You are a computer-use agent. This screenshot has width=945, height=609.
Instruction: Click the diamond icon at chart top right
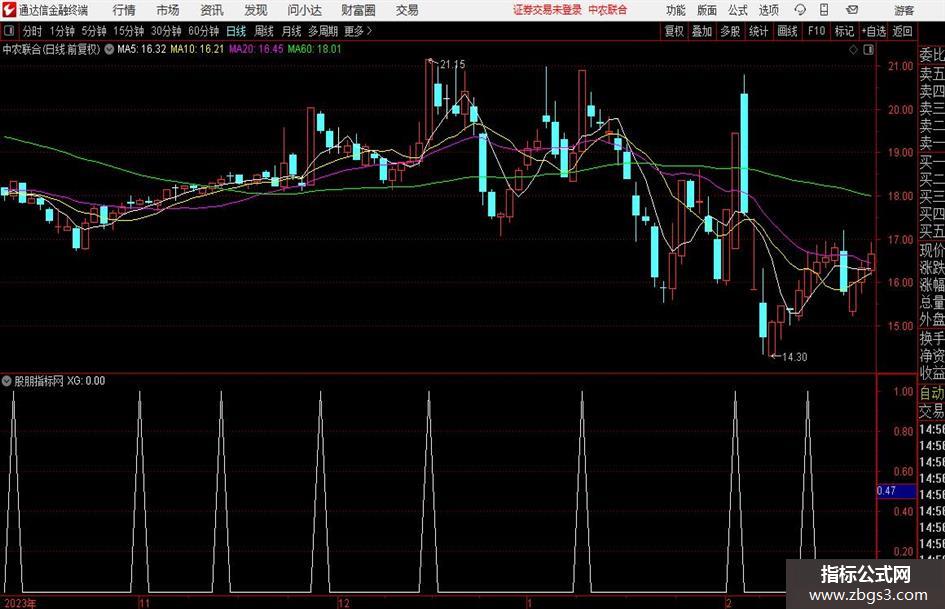[x=853, y=50]
